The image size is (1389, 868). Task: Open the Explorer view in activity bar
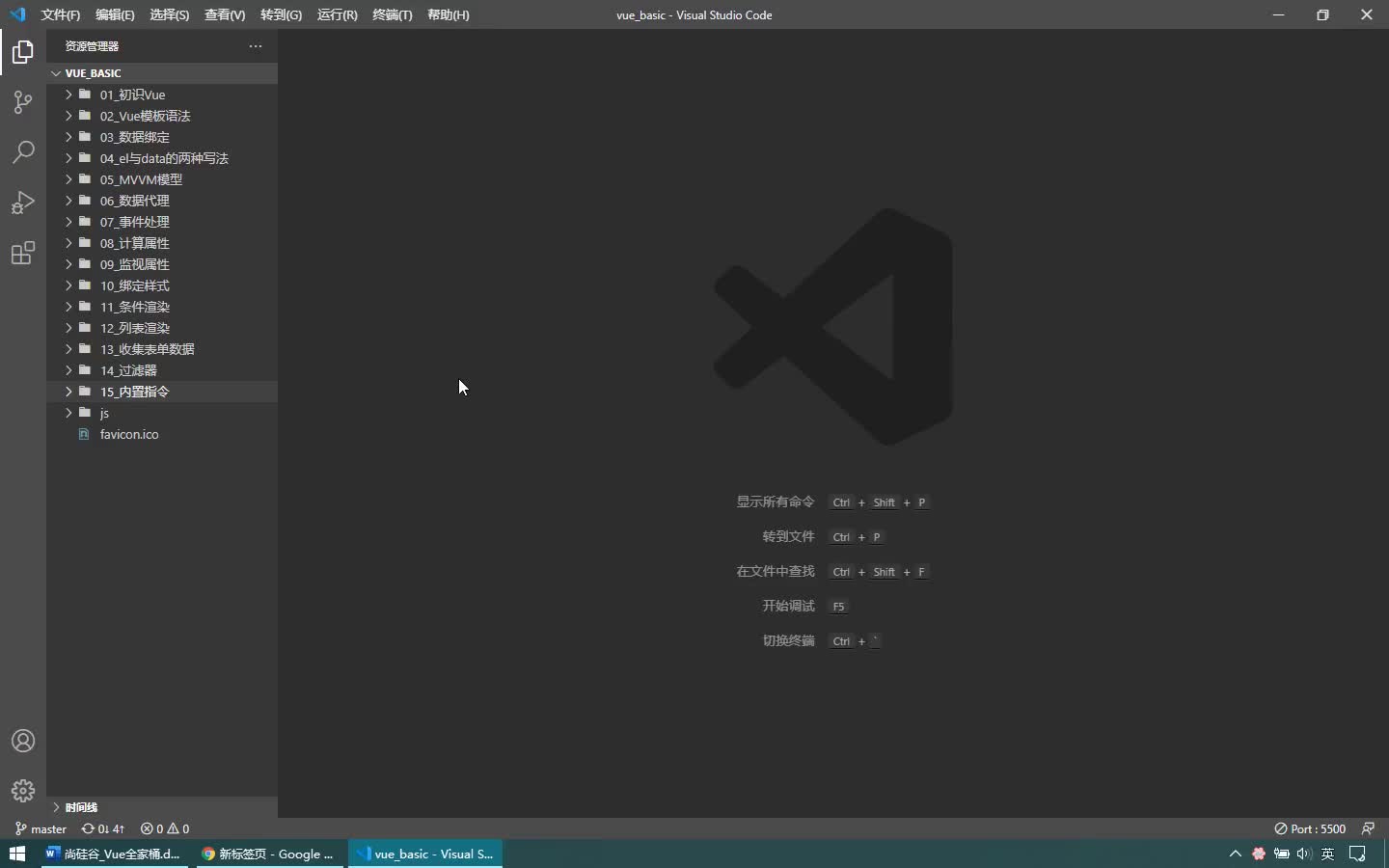click(23, 52)
